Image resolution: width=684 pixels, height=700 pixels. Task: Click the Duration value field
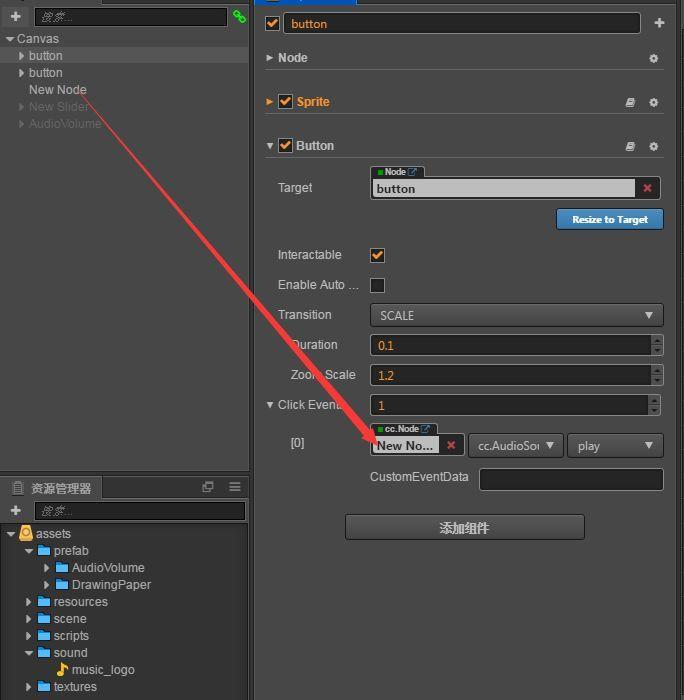[510, 345]
